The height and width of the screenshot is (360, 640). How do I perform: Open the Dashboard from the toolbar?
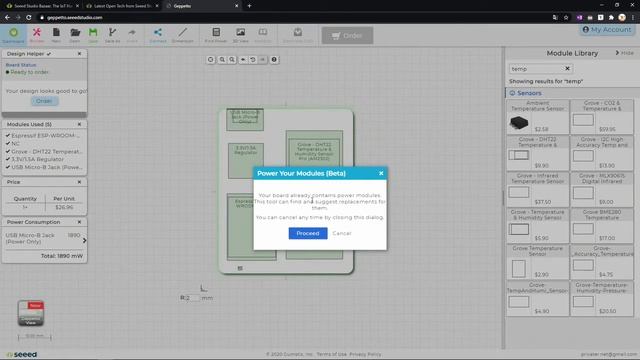click(13, 35)
